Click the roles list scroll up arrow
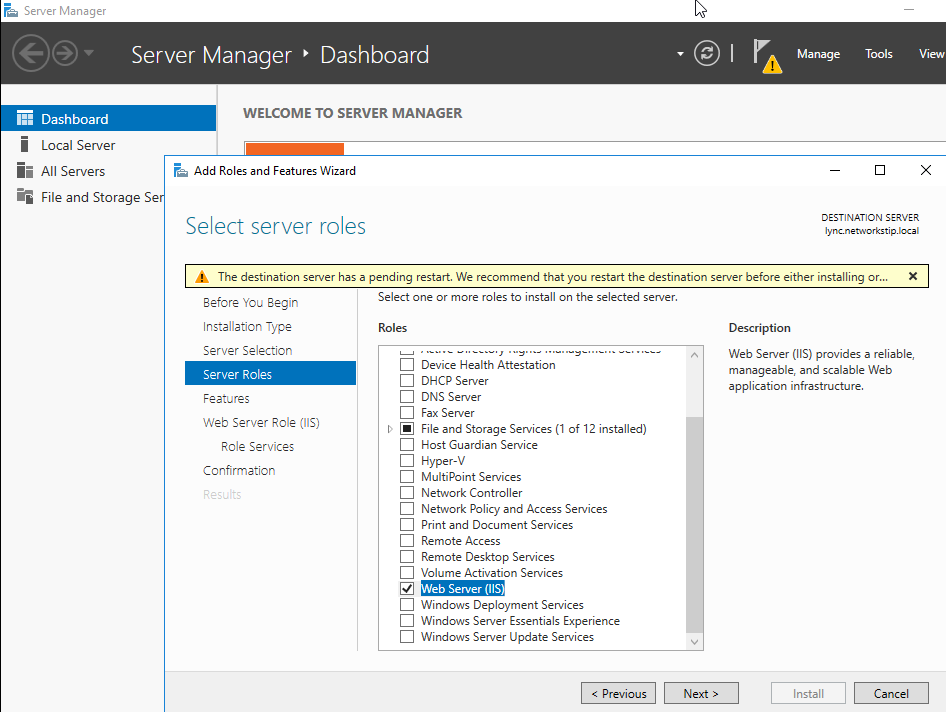The height and width of the screenshot is (712, 946). (694, 355)
